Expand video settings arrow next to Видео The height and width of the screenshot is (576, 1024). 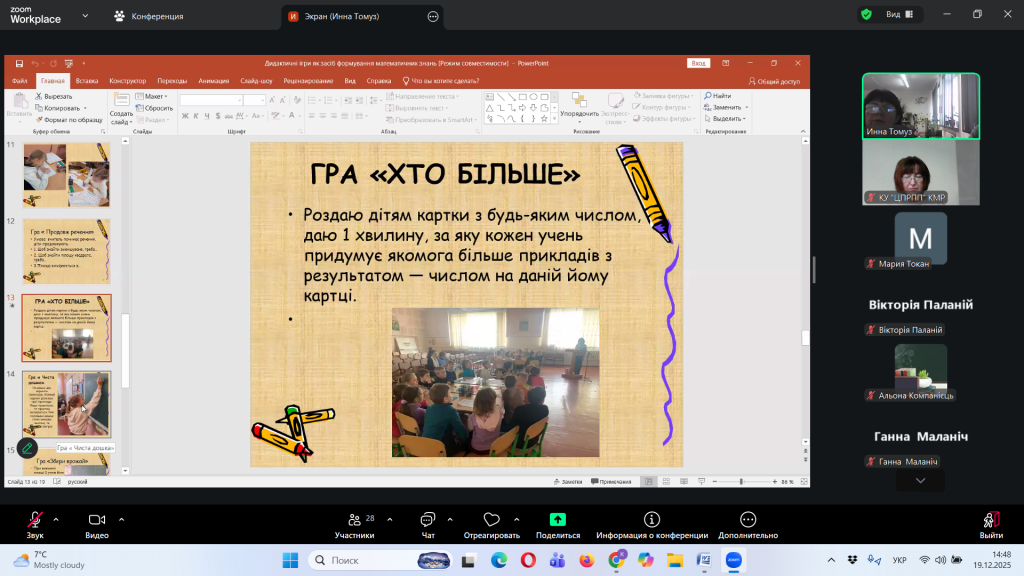pos(122,518)
